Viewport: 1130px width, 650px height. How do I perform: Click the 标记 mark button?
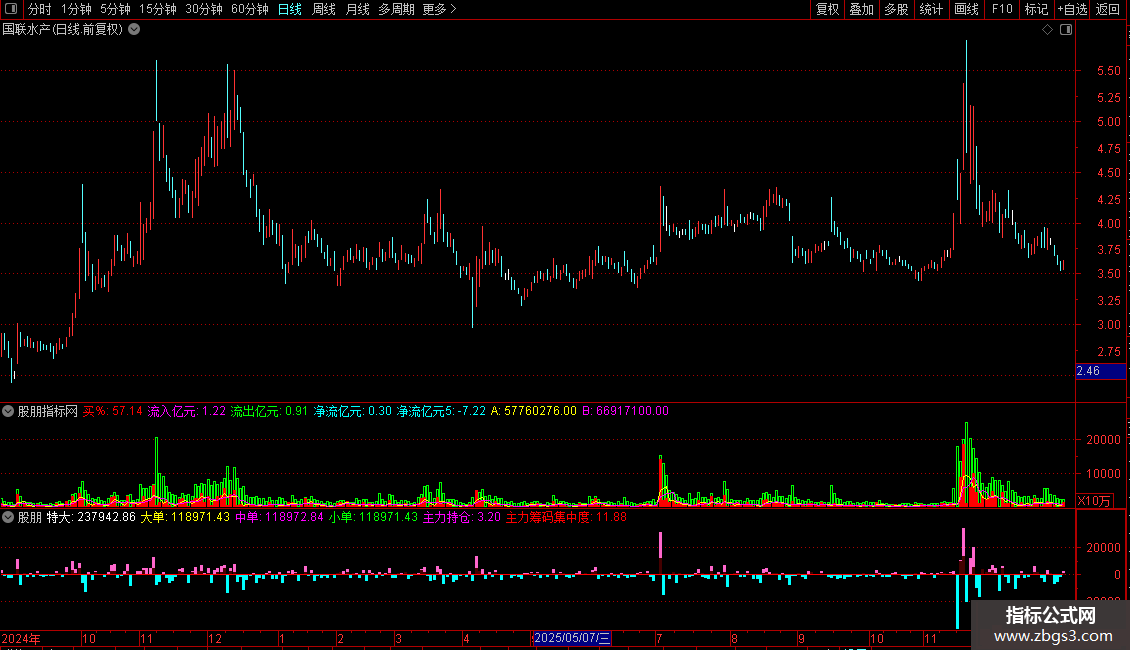1036,9
